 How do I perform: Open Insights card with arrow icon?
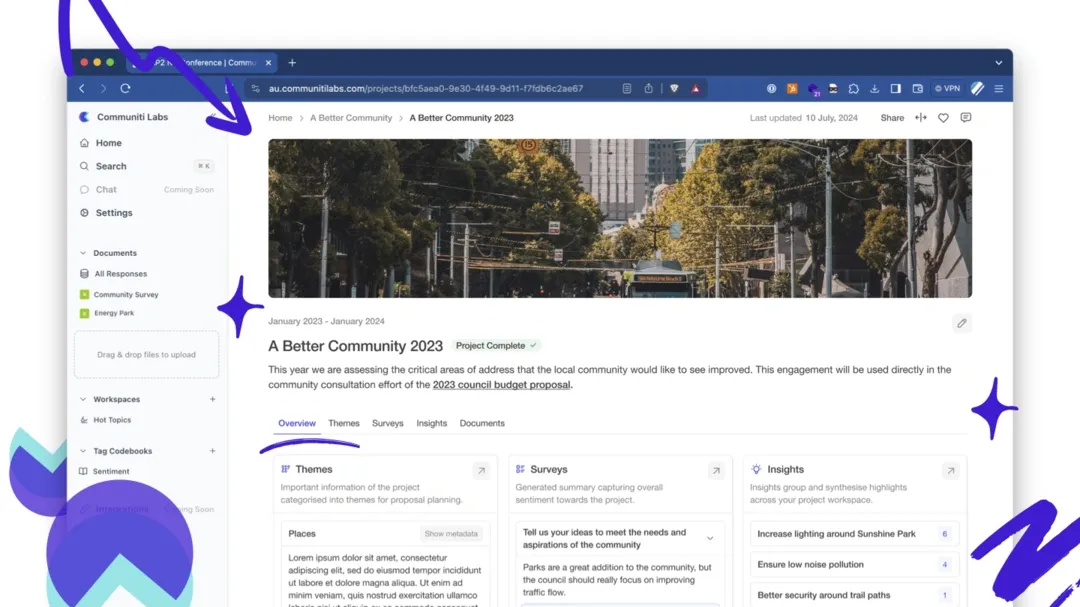[951, 471]
